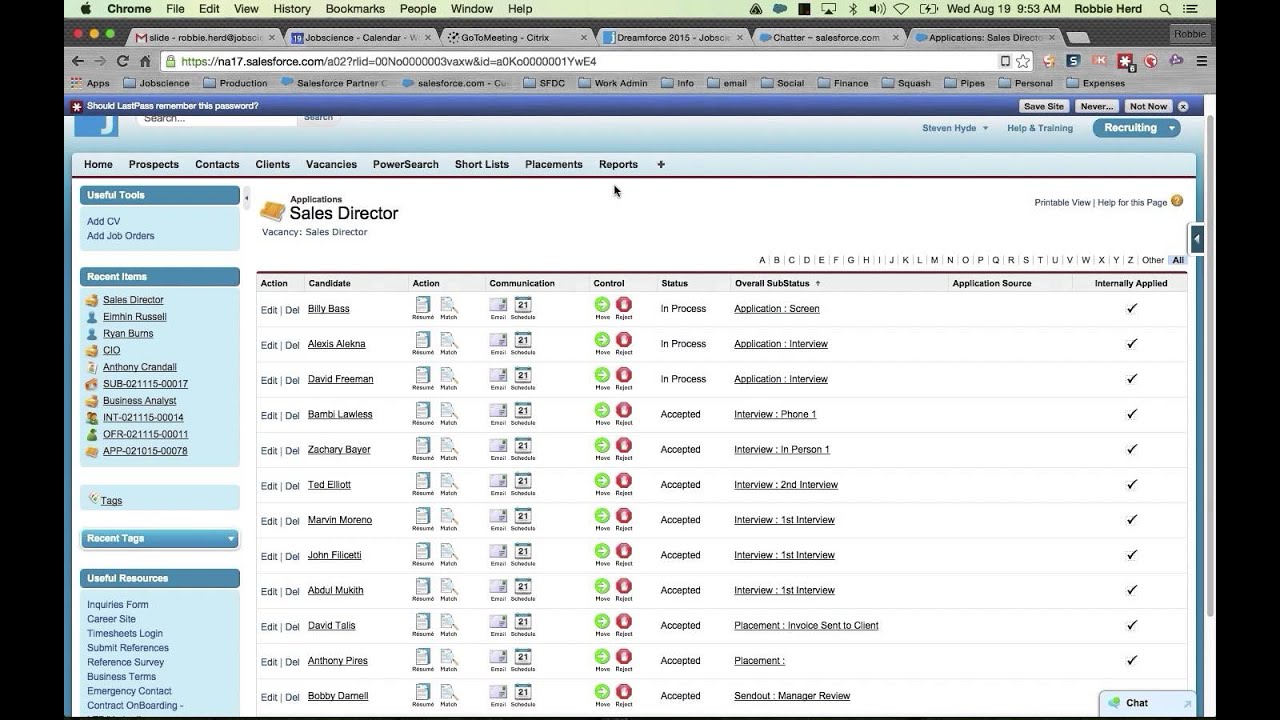The height and width of the screenshot is (720, 1280).
Task: Click the Vacancy Sales Director link
Action: pos(336,232)
